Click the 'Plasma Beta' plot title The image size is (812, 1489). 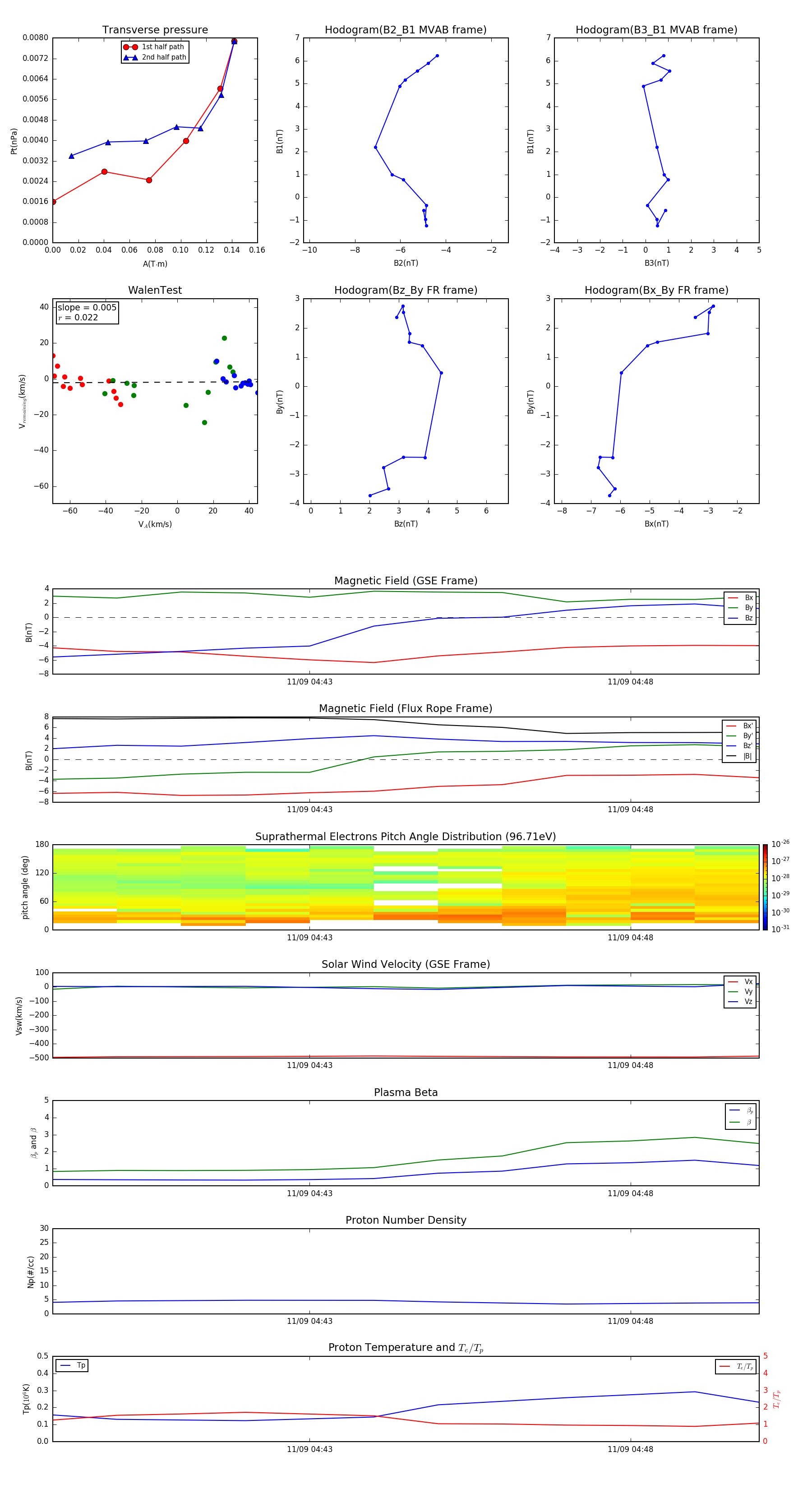point(406,1092)
